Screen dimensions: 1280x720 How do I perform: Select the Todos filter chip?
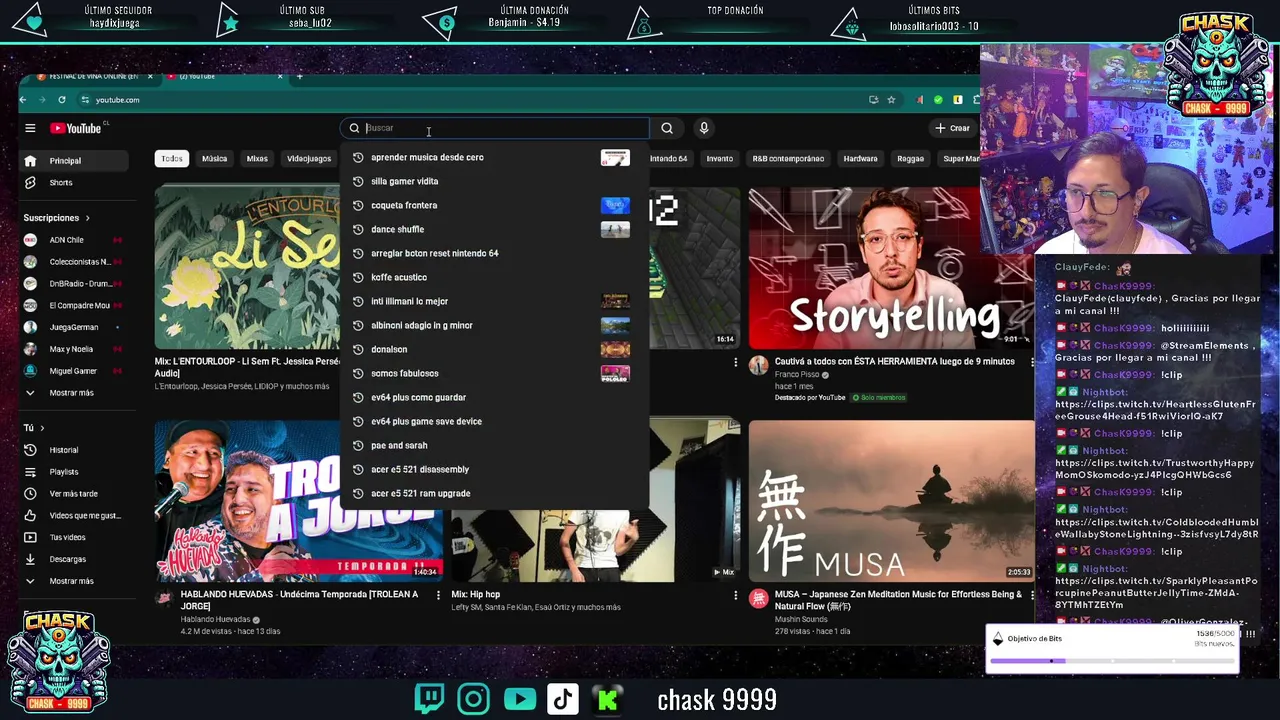(x=172, y=158)
